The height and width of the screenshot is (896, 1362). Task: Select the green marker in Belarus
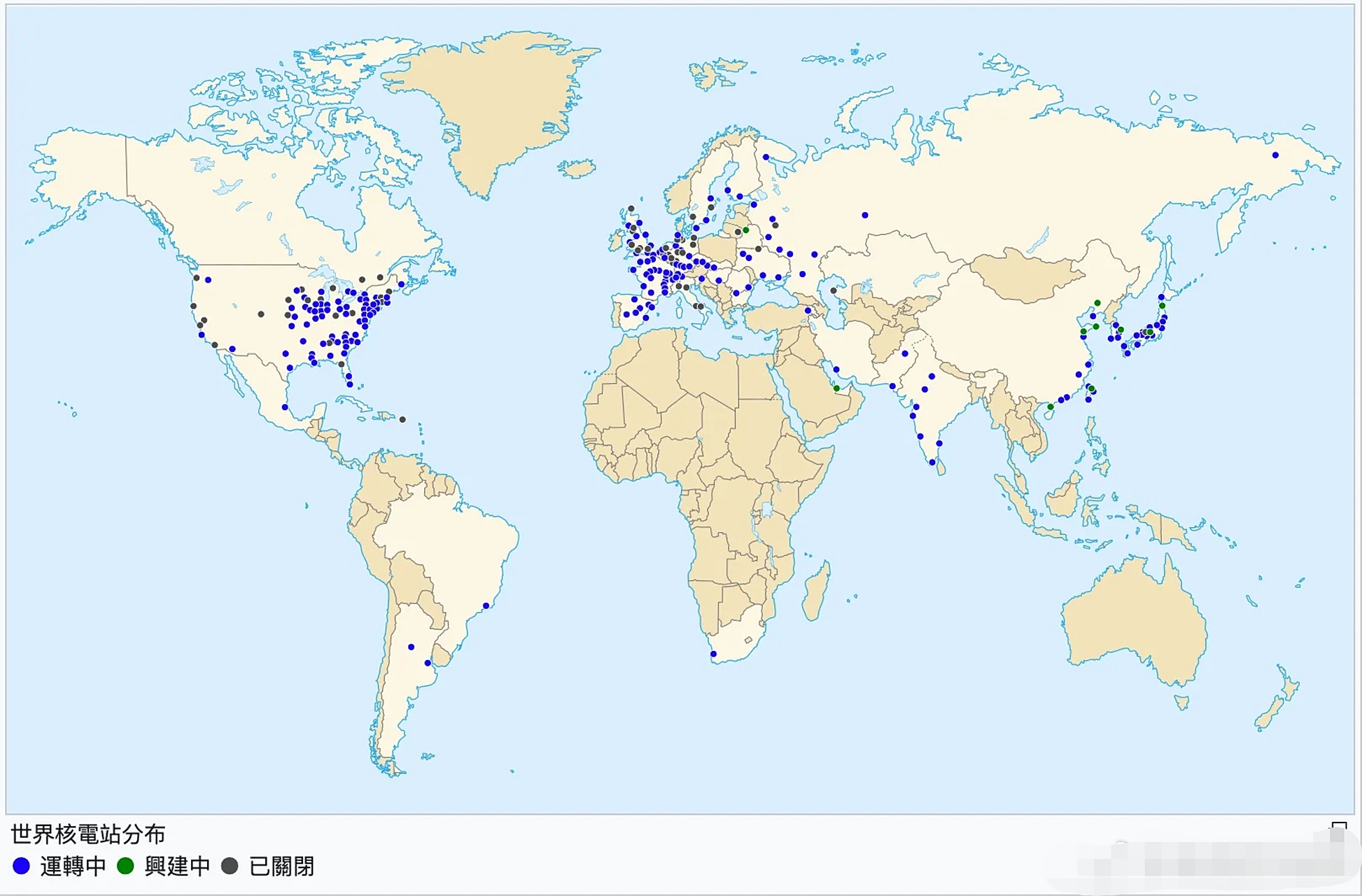[745, 230]
